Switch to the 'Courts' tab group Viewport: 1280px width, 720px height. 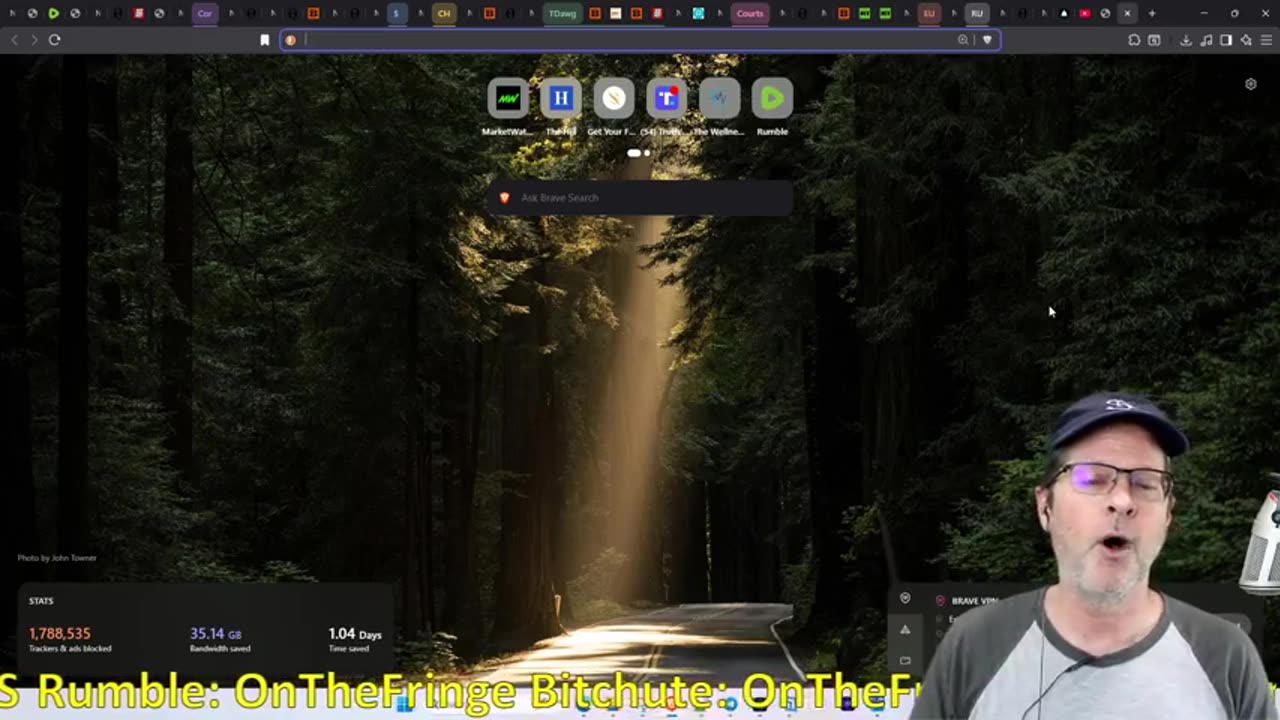(750, 13)
